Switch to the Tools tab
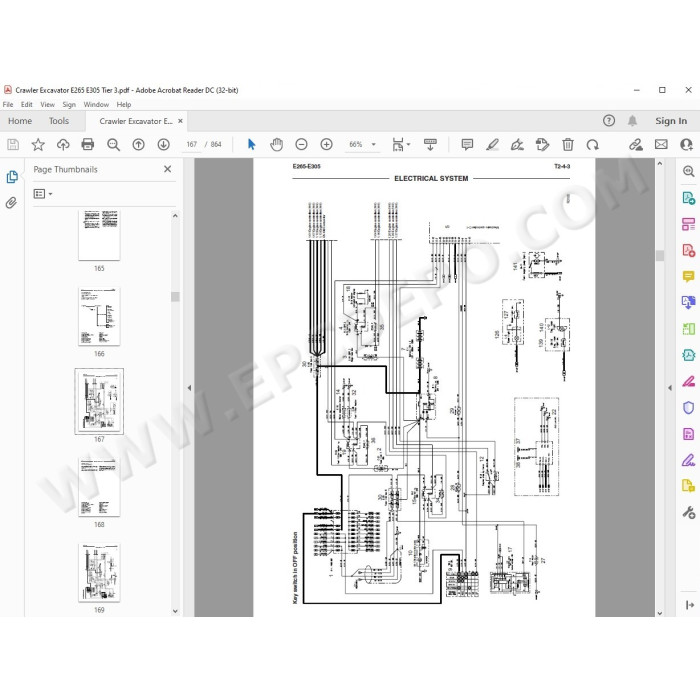 59,121
